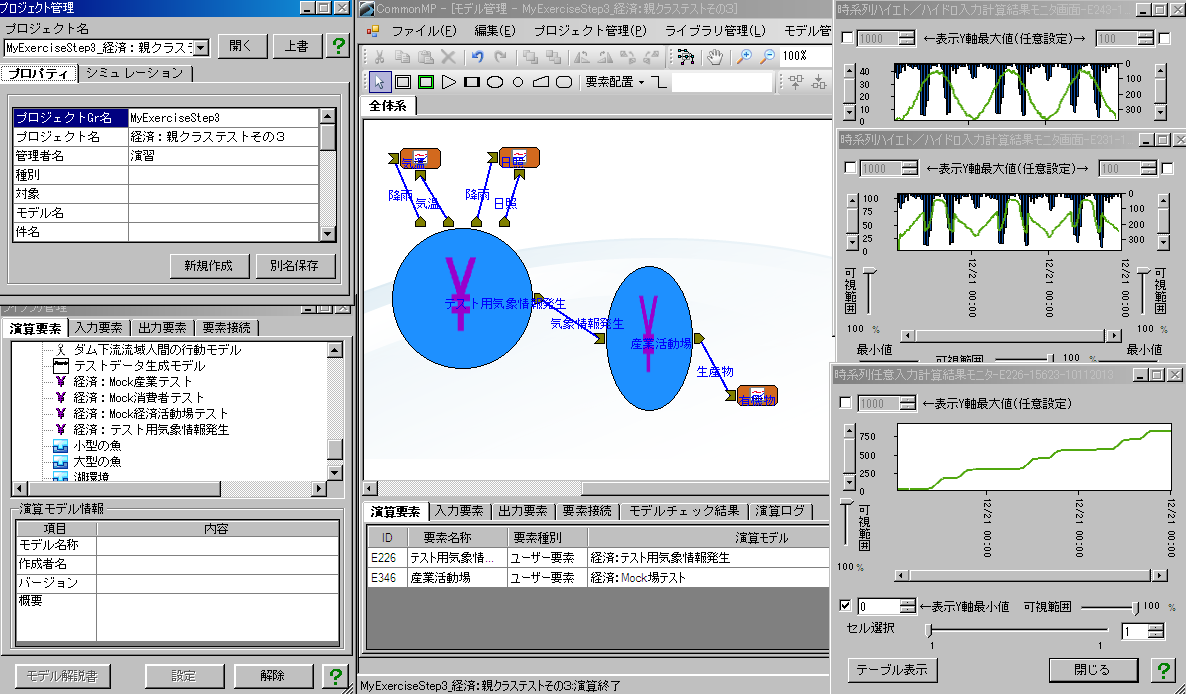Click the セル選択 slider track

pos(1017,631)
